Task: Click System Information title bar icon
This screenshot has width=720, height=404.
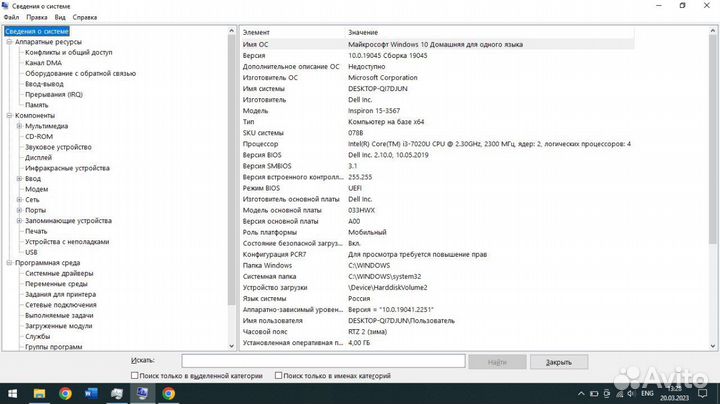Action: (5, 6)
